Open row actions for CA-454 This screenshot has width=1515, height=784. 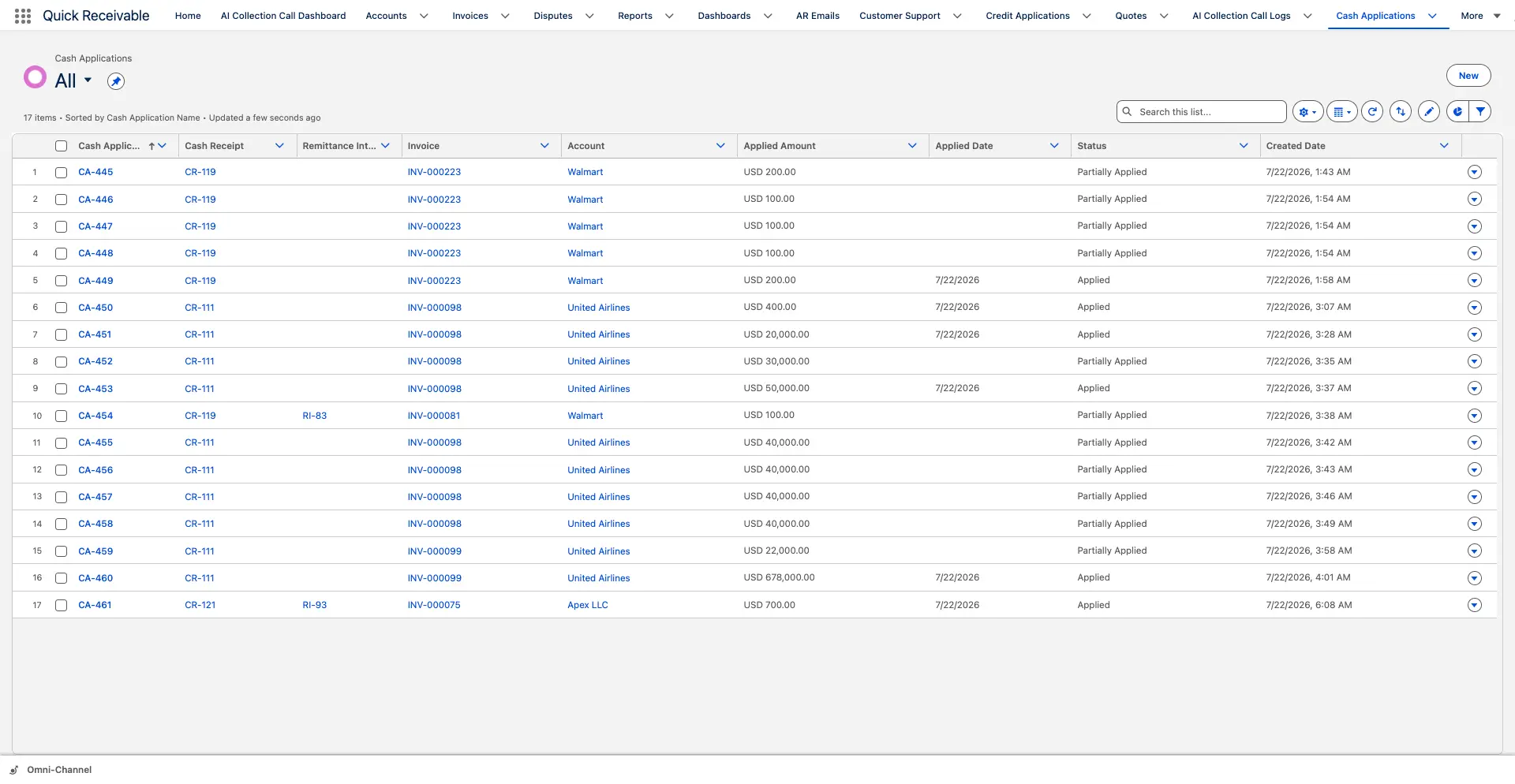pos(1474,416)
